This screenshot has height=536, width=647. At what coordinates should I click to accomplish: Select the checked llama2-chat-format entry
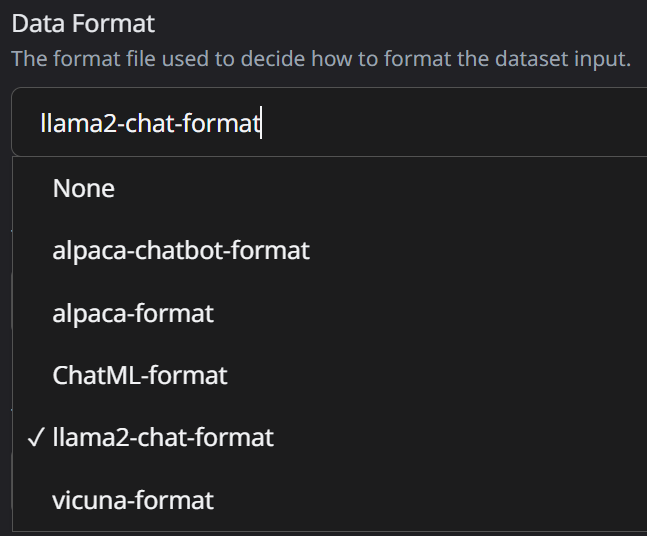click(x=163, y=438)
